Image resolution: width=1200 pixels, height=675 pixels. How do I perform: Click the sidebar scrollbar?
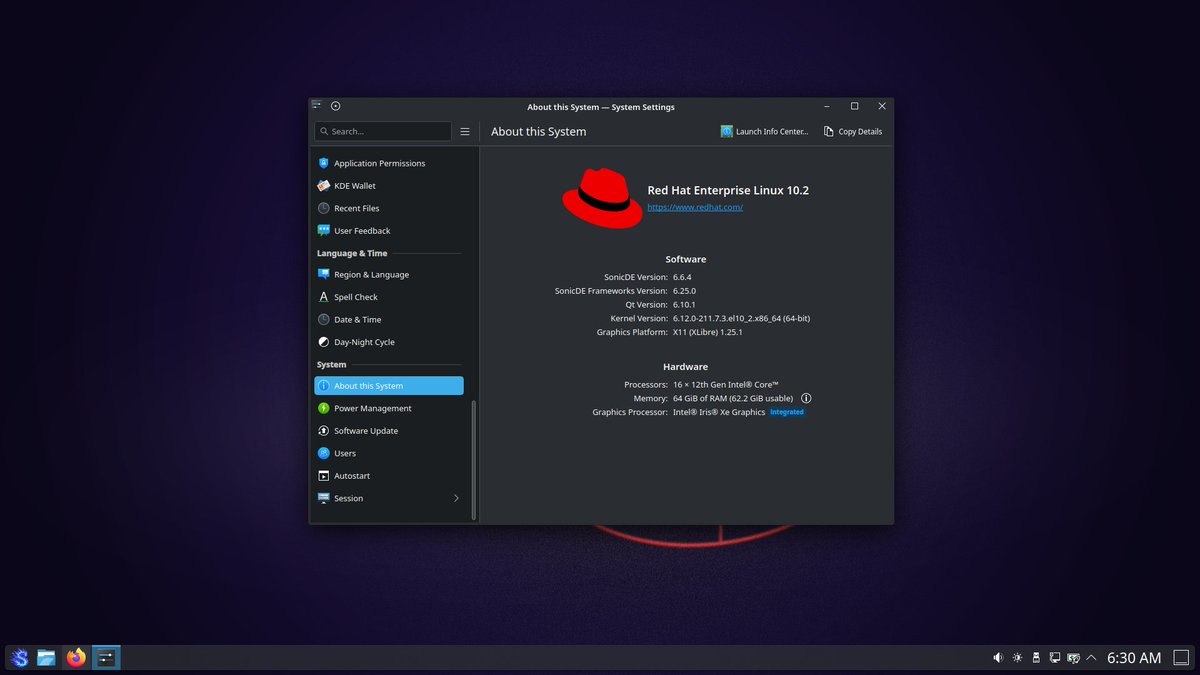coord(474,459)
